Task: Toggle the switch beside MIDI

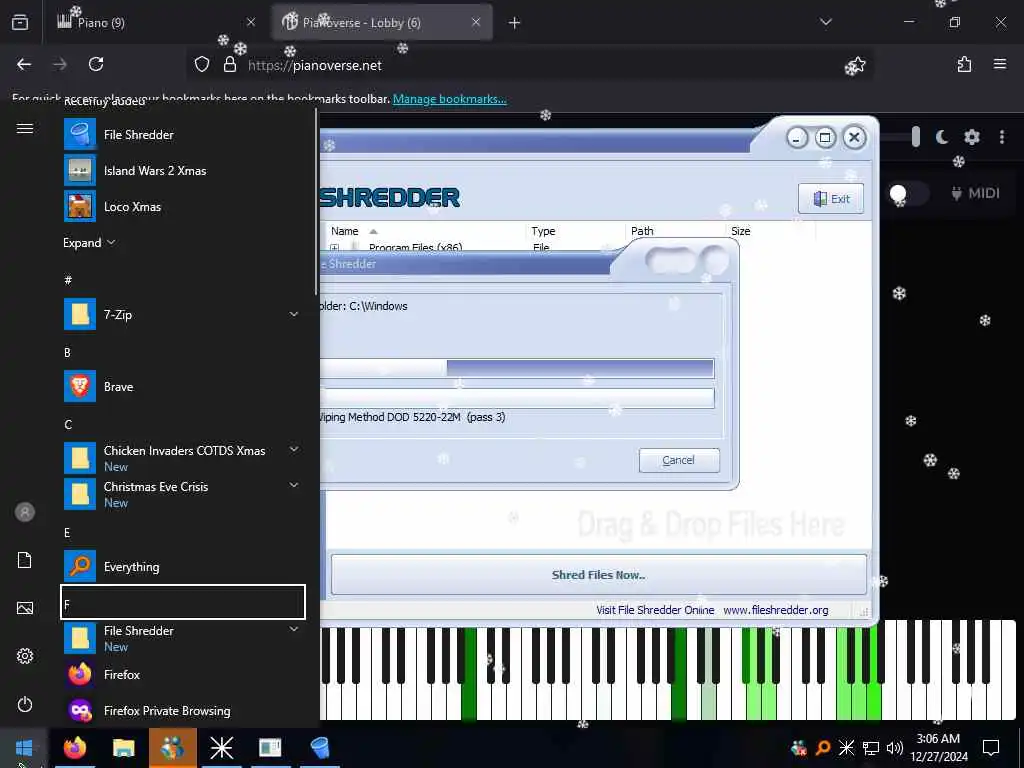Action: click(x=908, y=193)
